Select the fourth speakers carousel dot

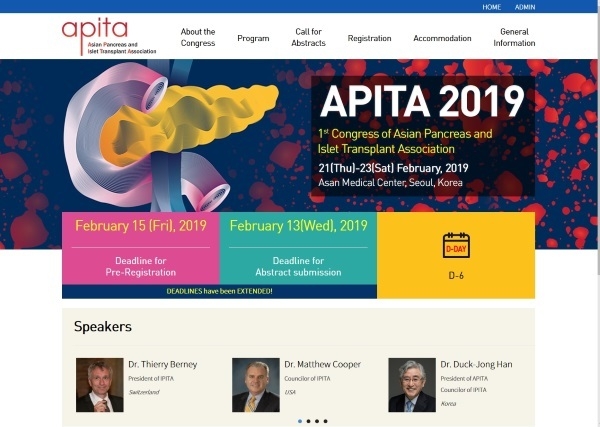pyautogui.click(x=325, y=421)
